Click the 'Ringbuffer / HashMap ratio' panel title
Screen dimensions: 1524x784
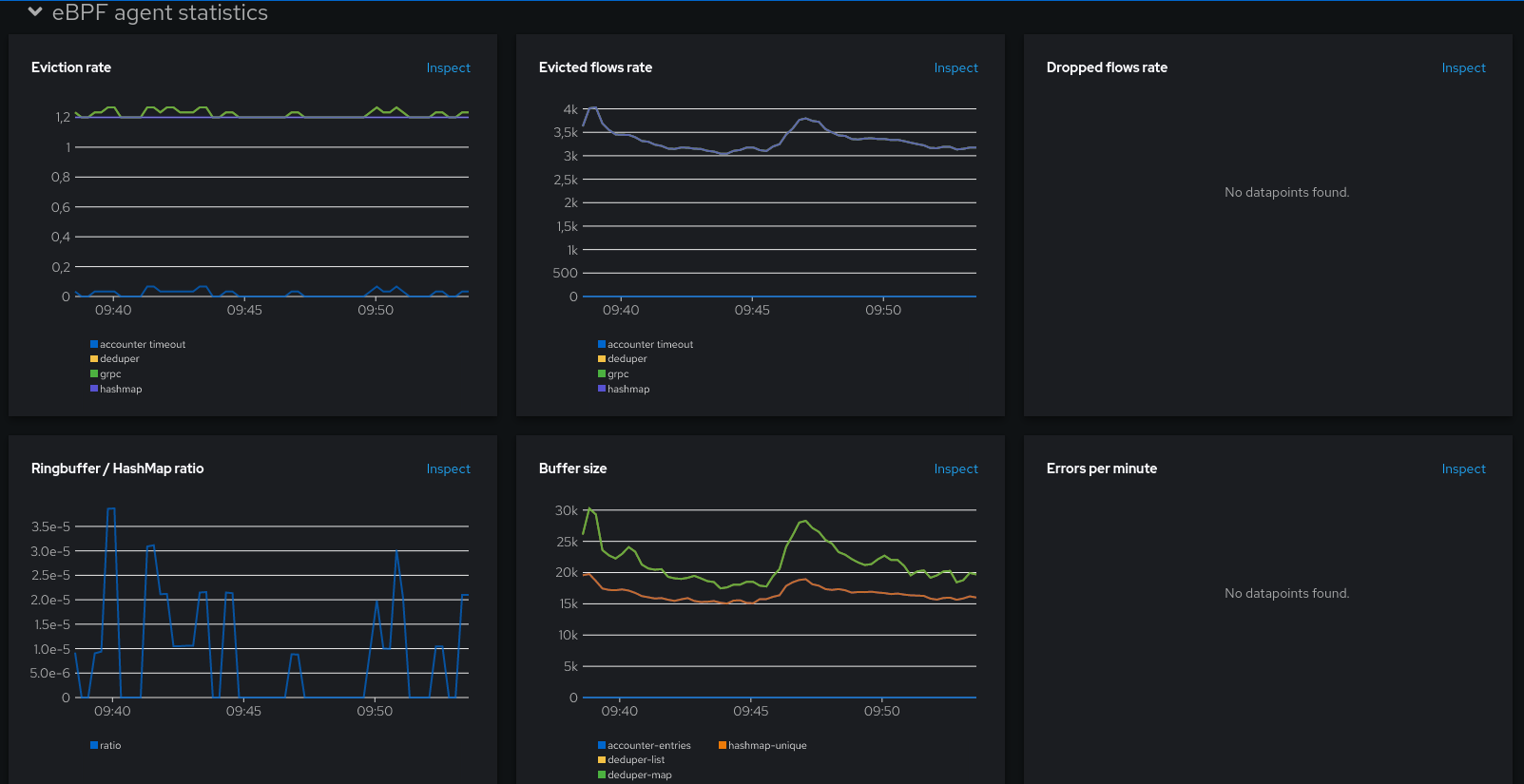click(x=118, y=468)
